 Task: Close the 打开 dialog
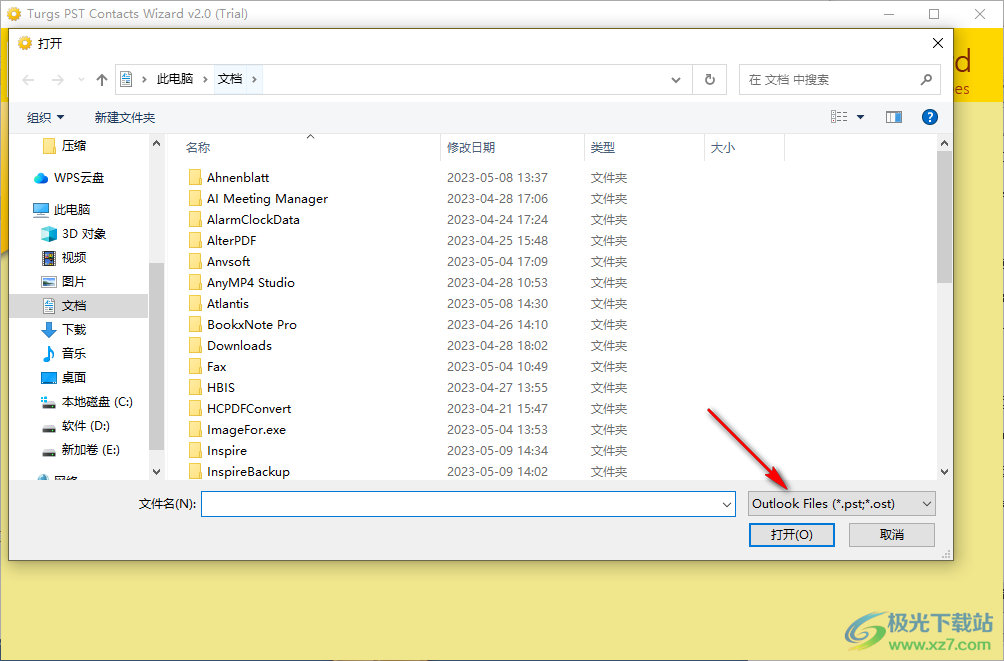[937, 43]
